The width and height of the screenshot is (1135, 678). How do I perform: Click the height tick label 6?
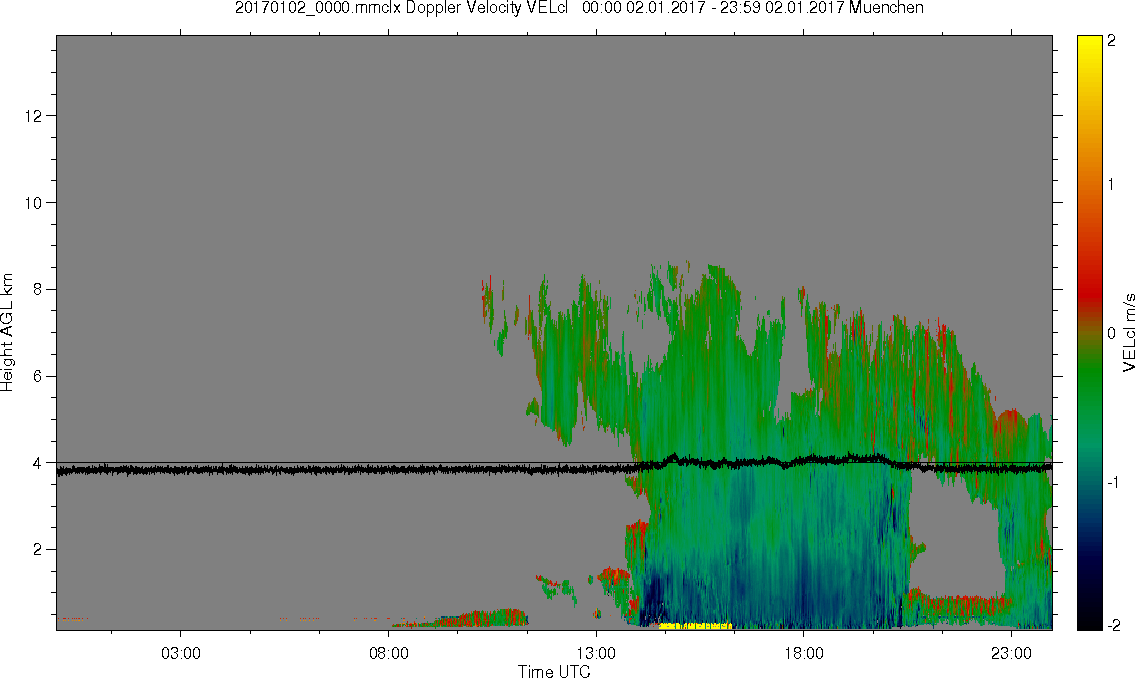coord(38,376)
